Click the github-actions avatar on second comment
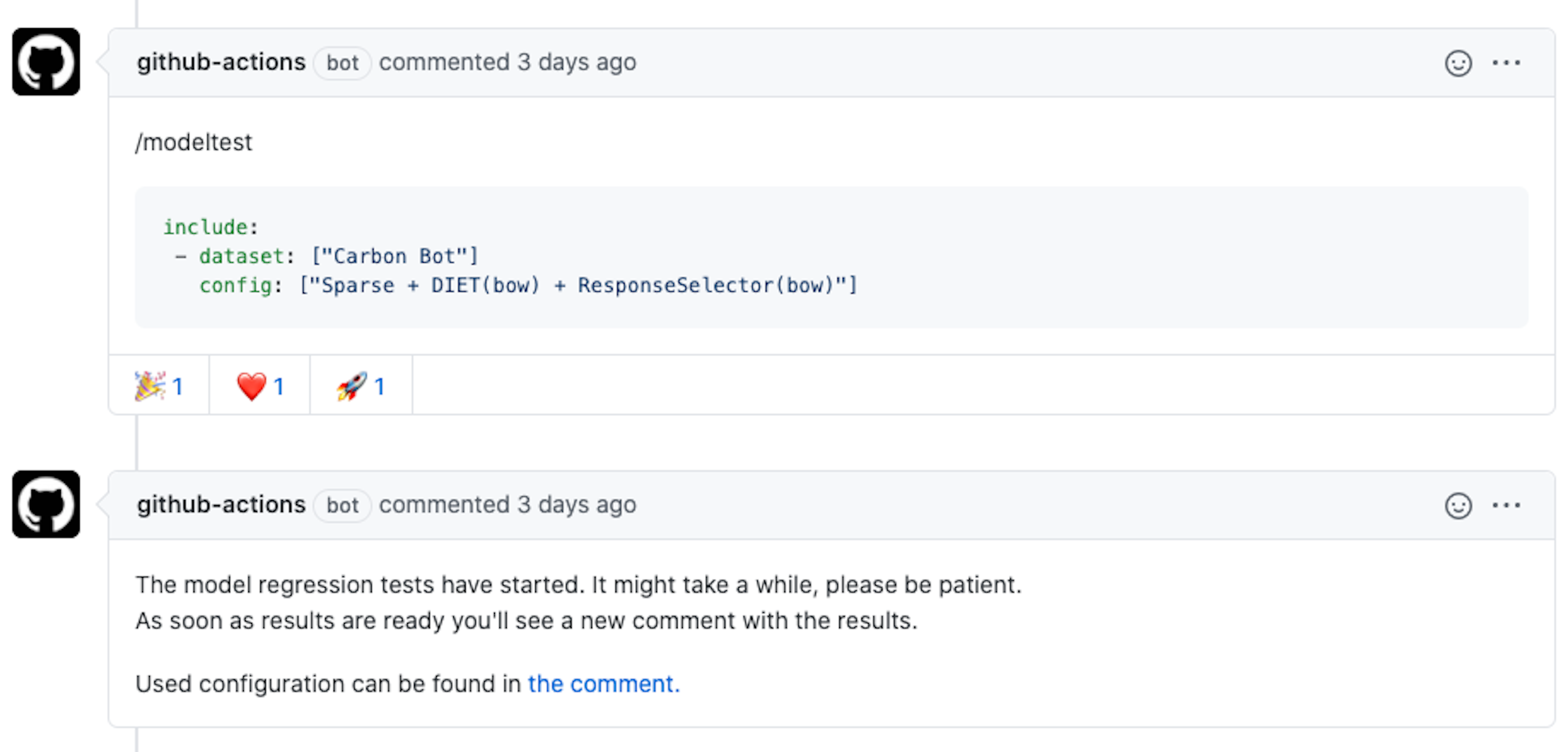 (x=46, y=504)
